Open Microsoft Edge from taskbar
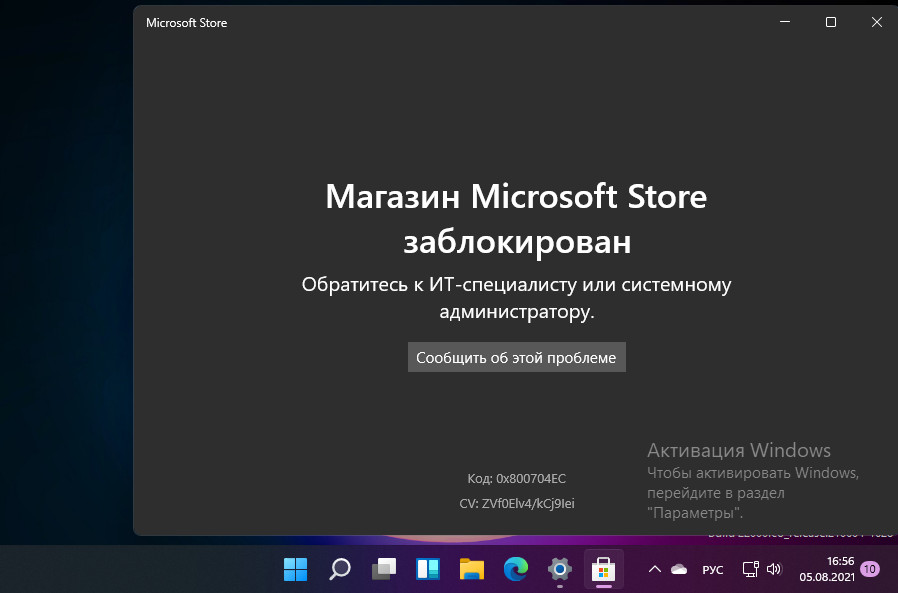 516,569
